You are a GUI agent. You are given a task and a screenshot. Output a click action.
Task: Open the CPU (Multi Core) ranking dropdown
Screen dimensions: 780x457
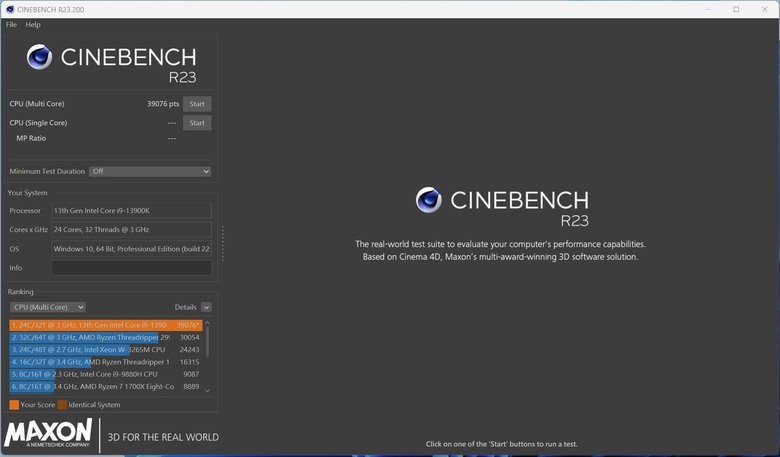[48, 307]
